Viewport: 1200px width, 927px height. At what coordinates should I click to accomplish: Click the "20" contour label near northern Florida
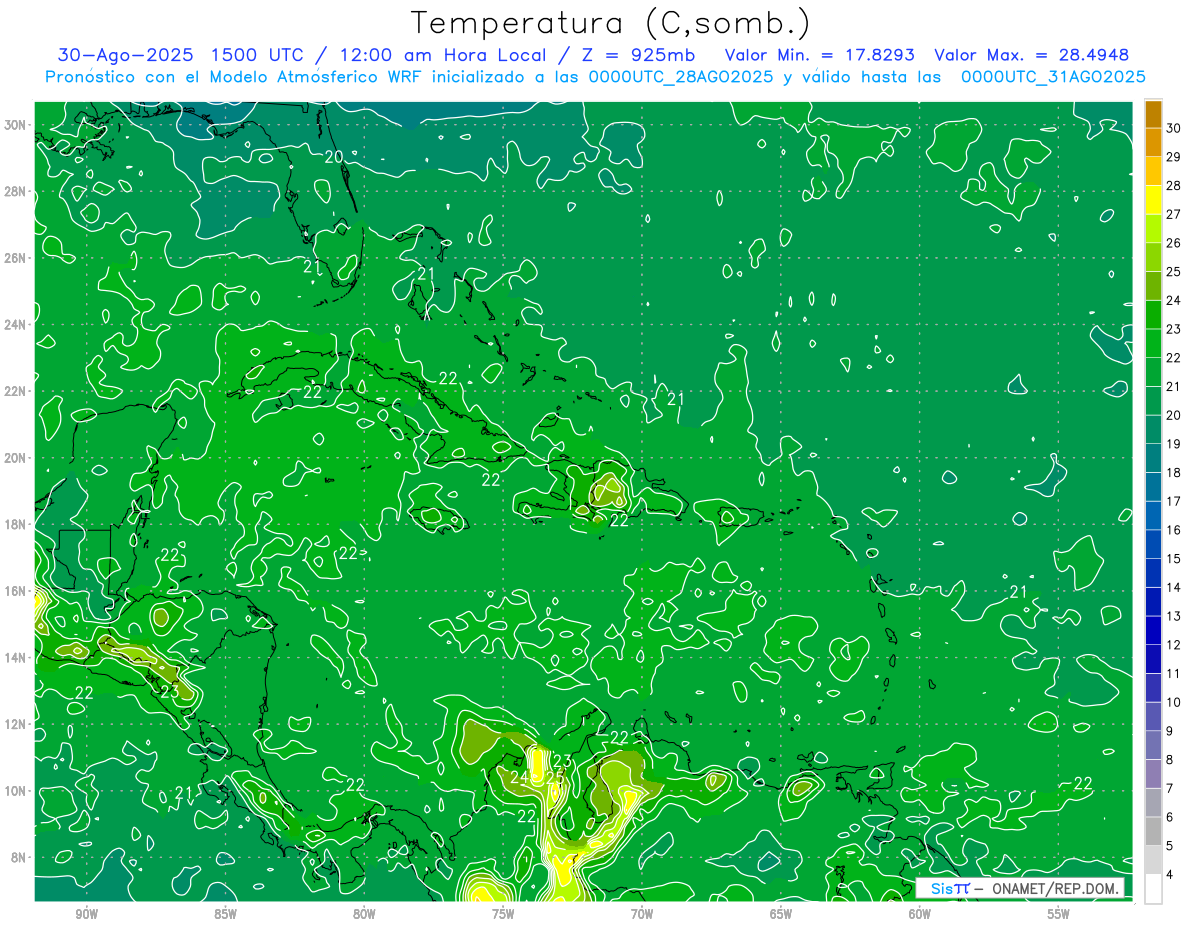pyautogui.click(x=334, y=157)
